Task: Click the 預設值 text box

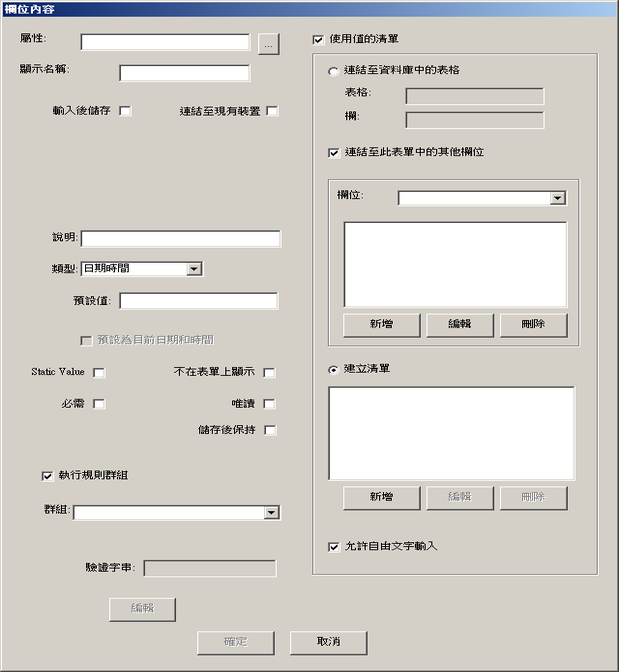Action: (x=198, y=301)
